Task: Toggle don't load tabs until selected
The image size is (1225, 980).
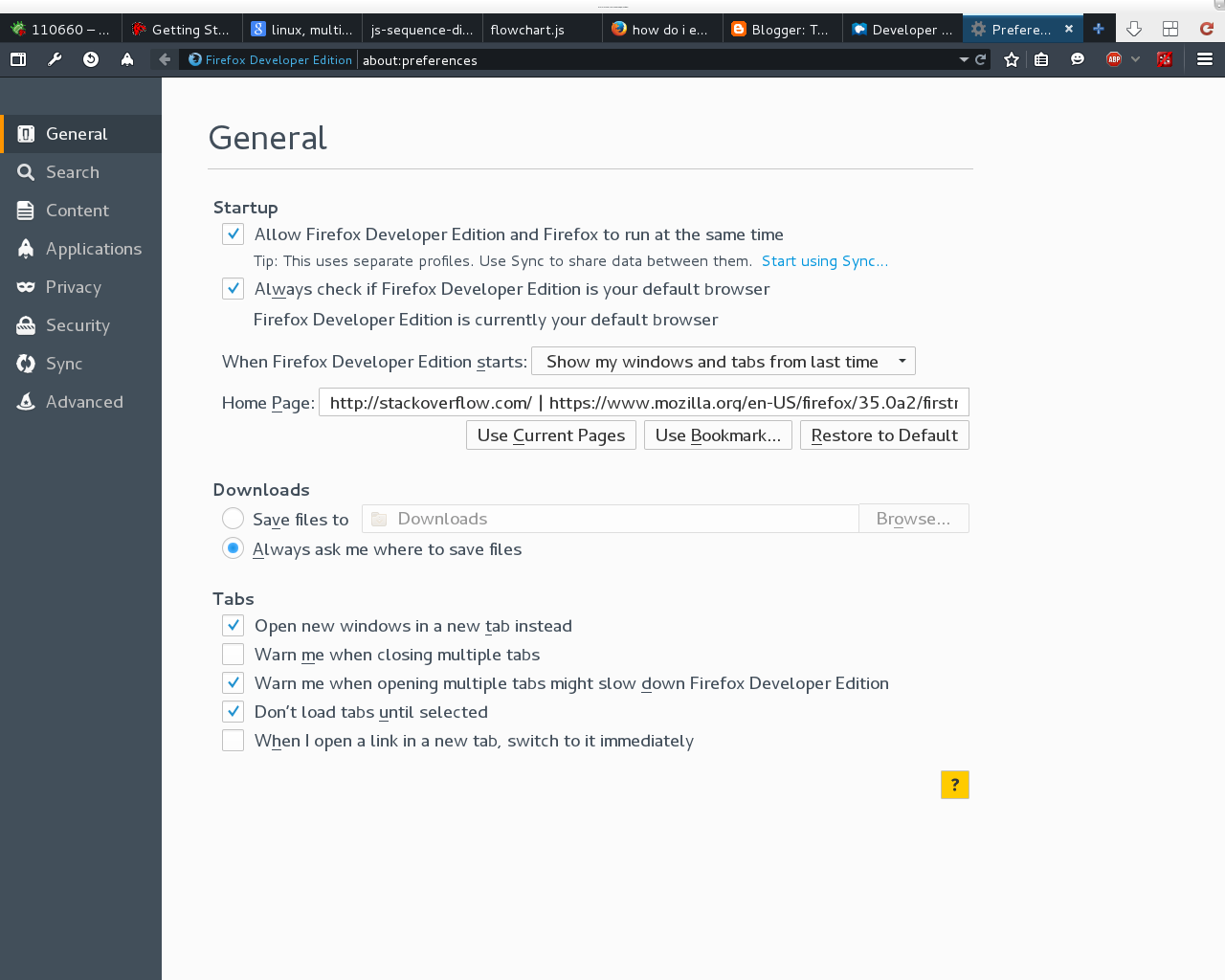Action: (233, 712)
